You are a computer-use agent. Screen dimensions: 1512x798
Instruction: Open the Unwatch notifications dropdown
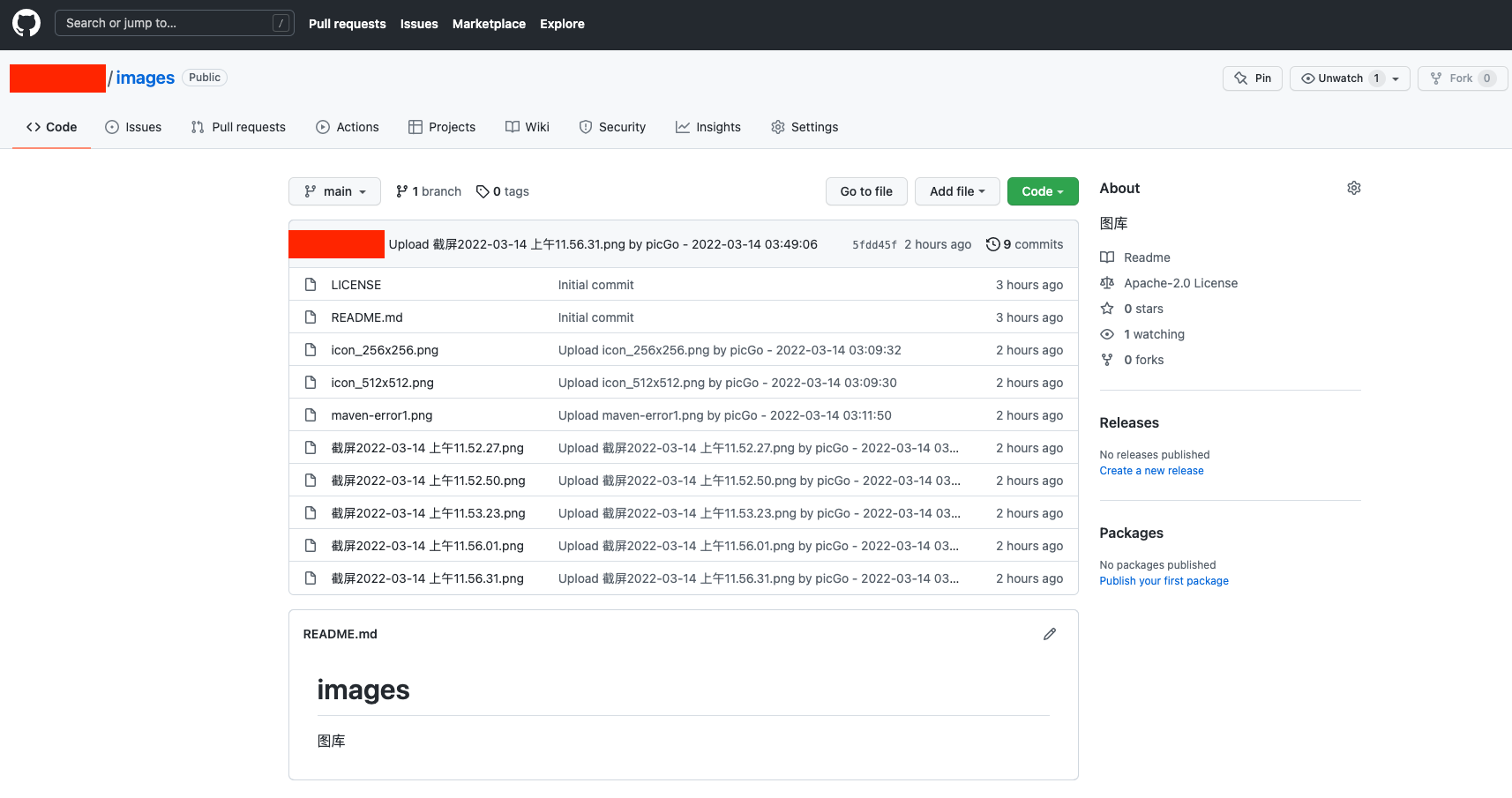[1350, 78]
